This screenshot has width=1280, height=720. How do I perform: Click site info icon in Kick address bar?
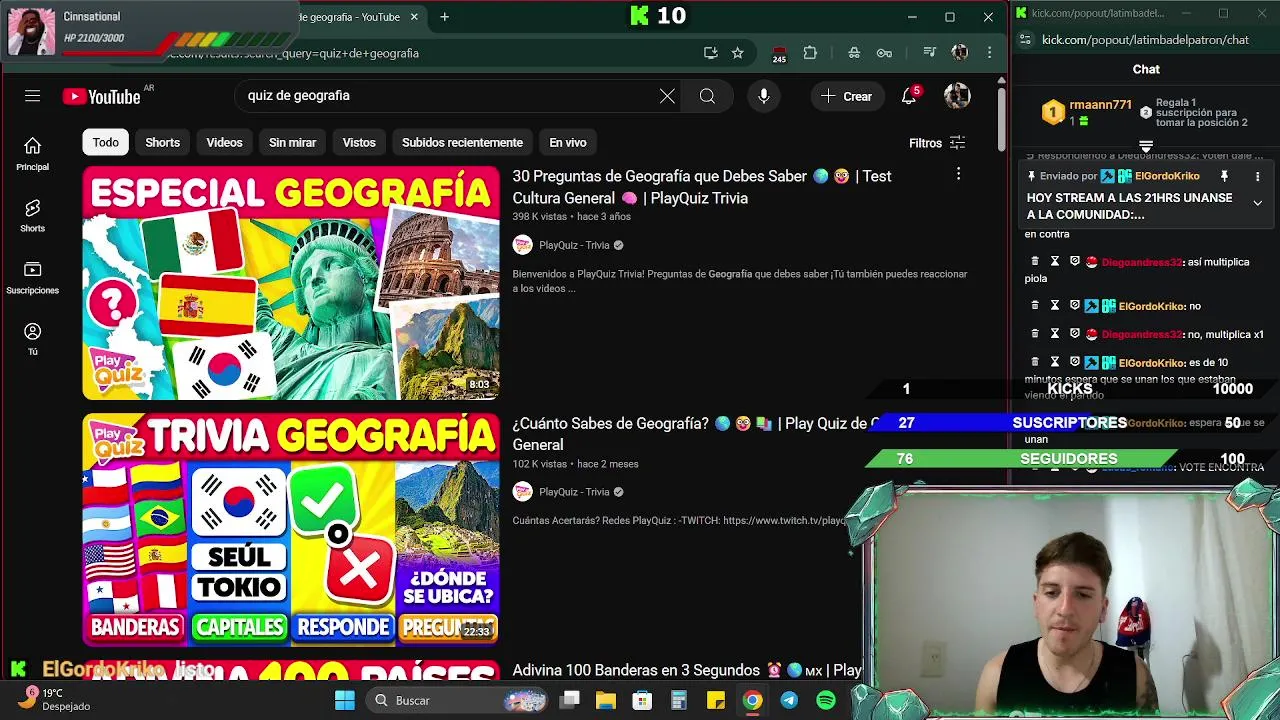click(x=1025, y=40)
